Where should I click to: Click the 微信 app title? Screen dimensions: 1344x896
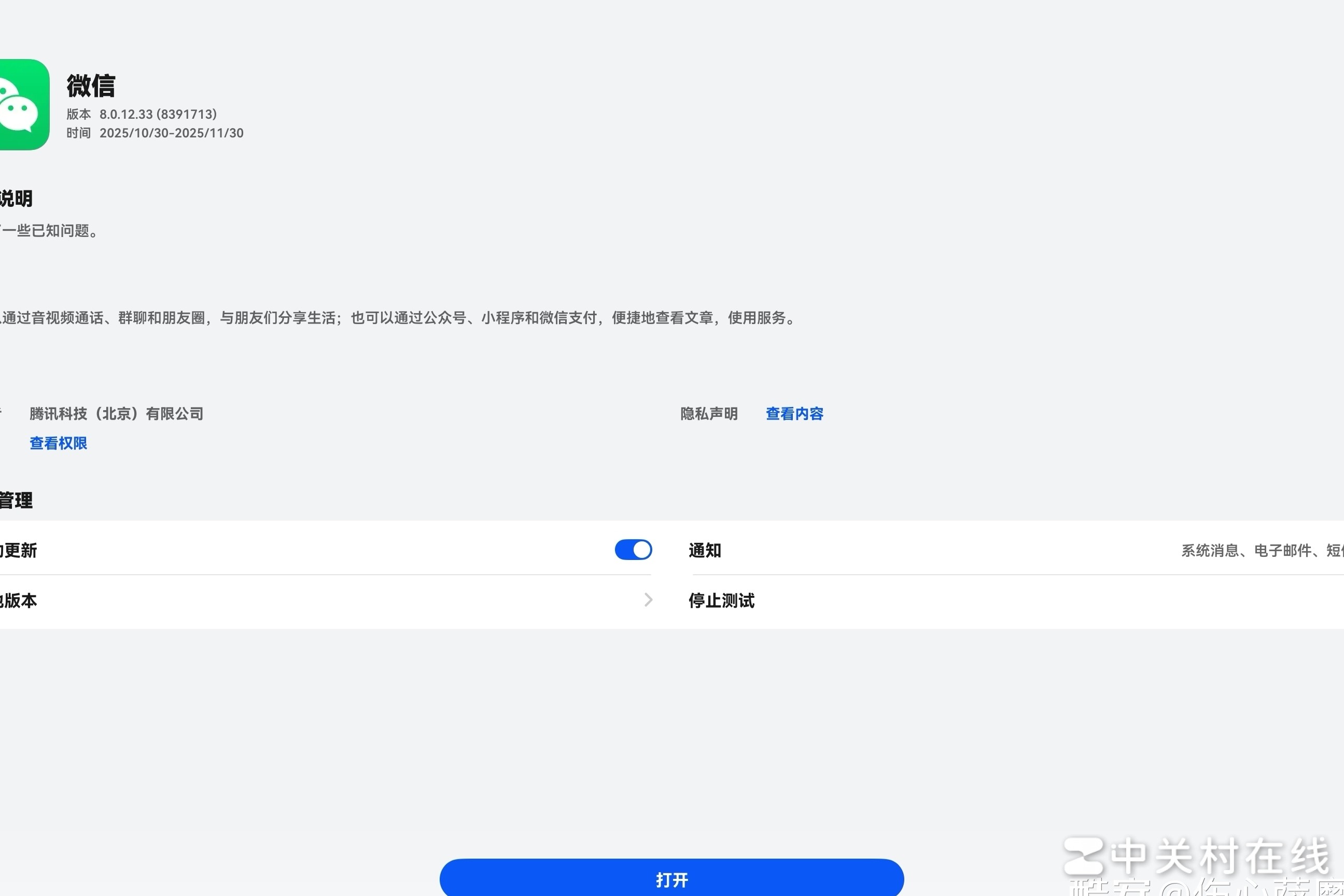(x=91, y=86)
